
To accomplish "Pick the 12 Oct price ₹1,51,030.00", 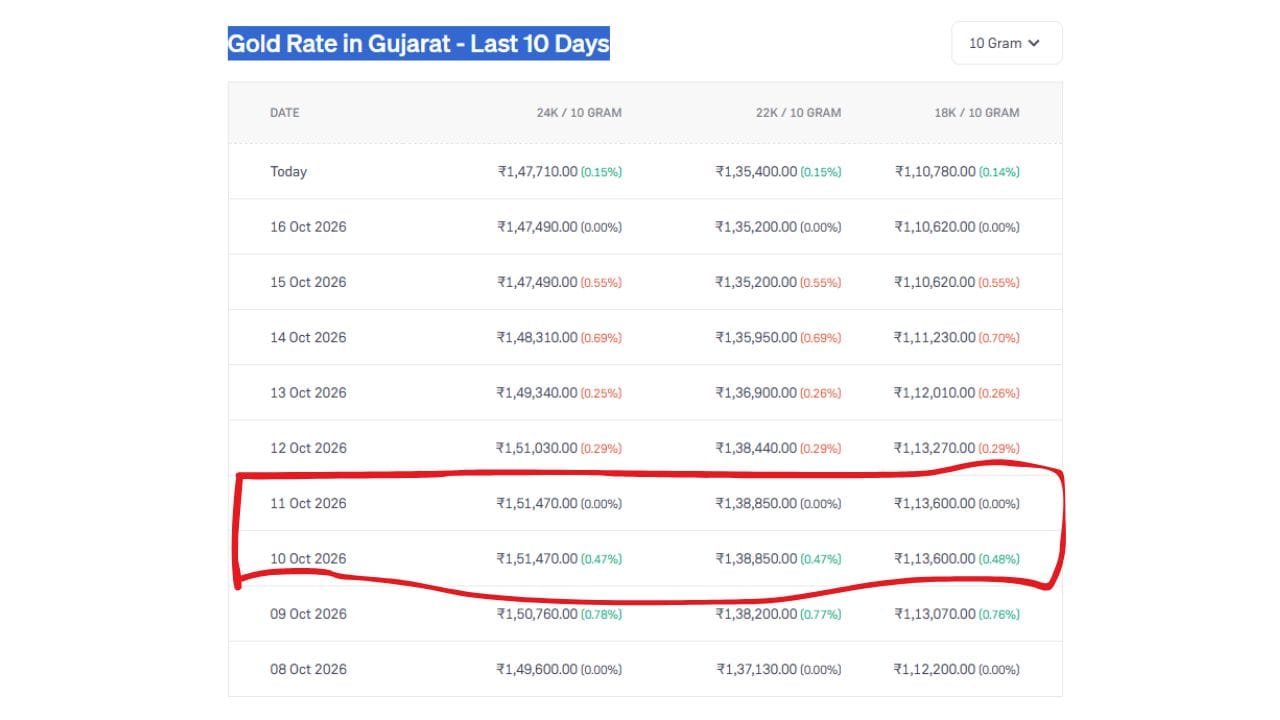I will click(537, 448).
